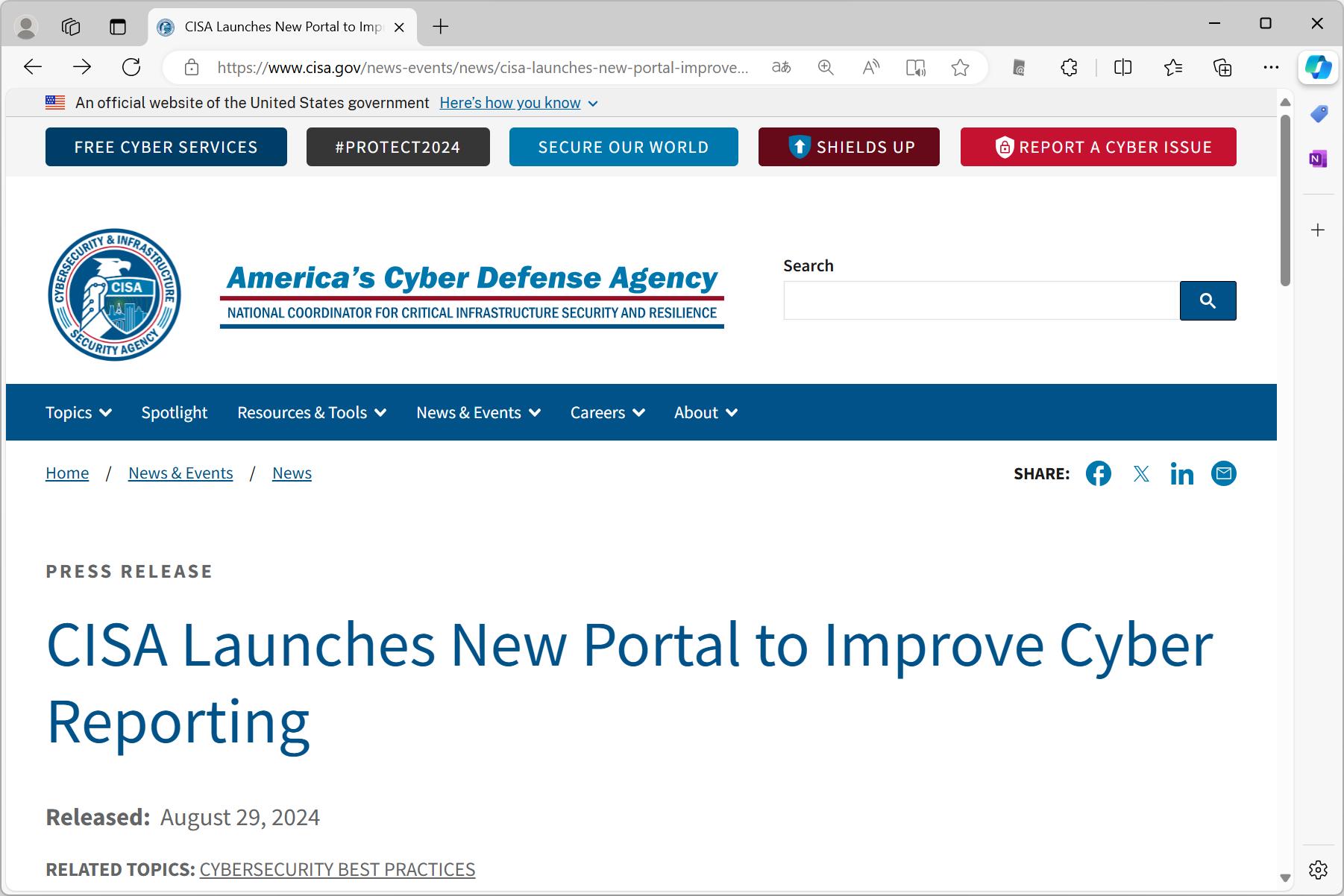Click the scrollbar up arrow

coord(1285,101)
